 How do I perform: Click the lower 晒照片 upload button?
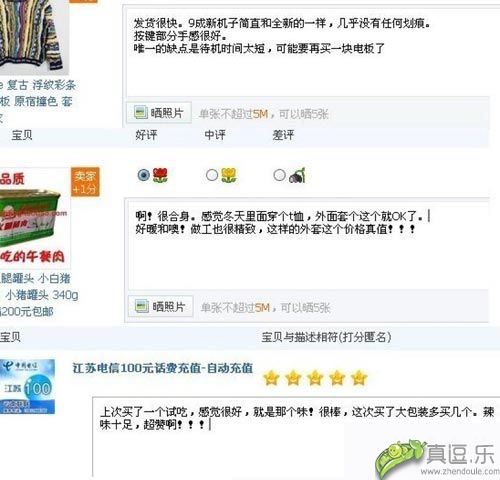[x=161, y=306]
